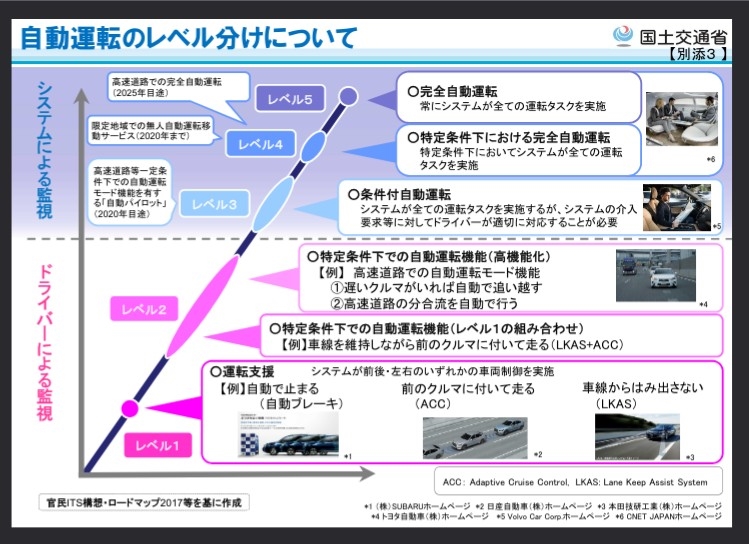Open the LKAS lane keeping photo

[637, 437]
